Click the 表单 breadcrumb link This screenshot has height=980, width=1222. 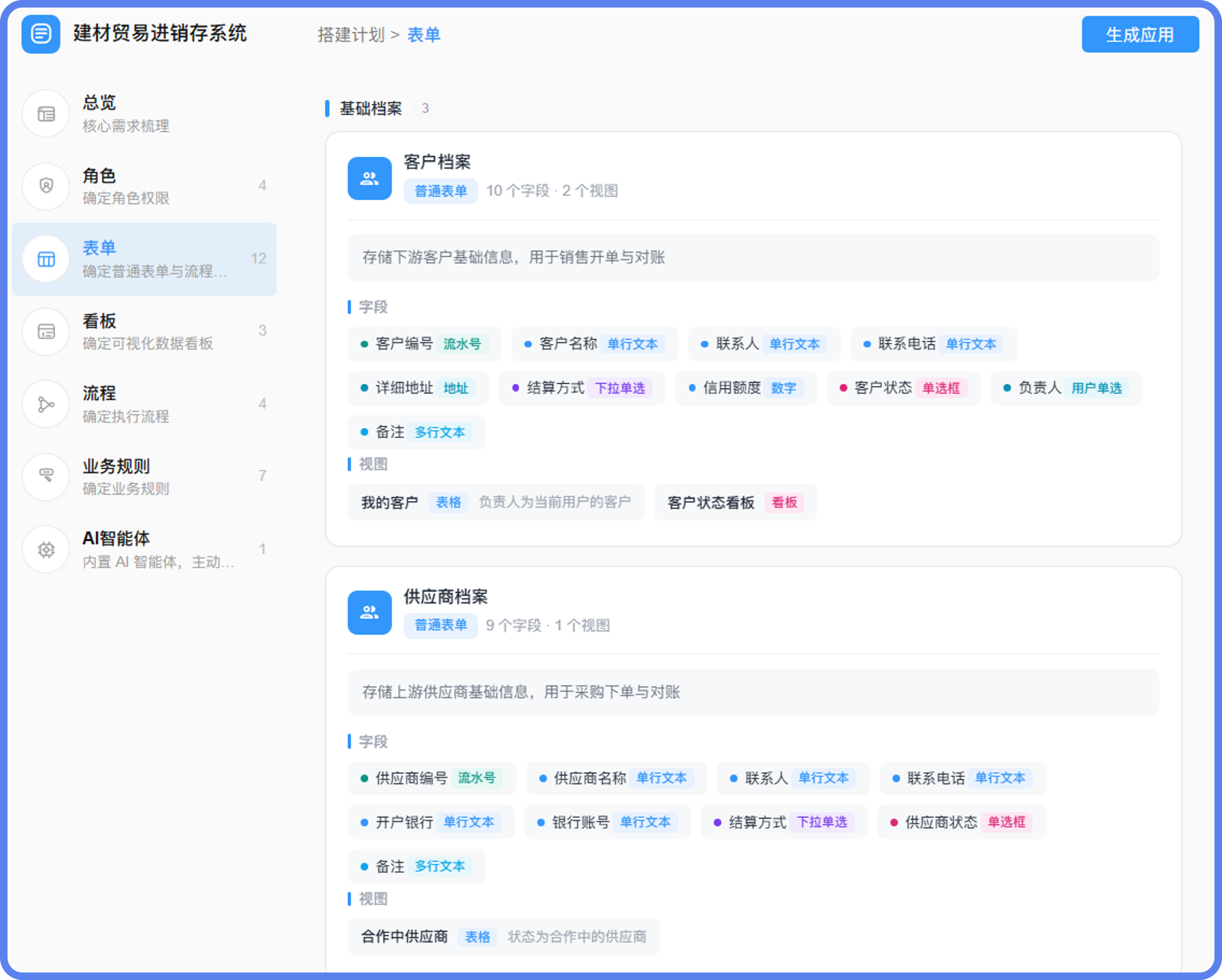[423, 35]
